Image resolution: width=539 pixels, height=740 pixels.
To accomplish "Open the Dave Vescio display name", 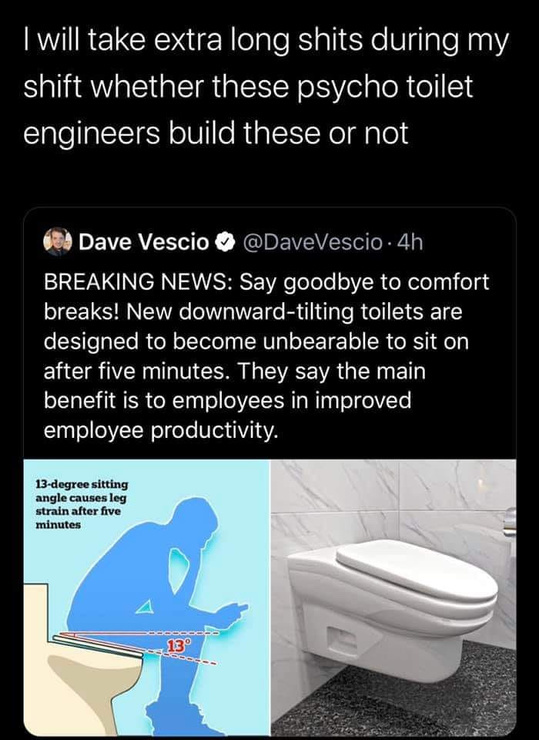I will [143, 242].
